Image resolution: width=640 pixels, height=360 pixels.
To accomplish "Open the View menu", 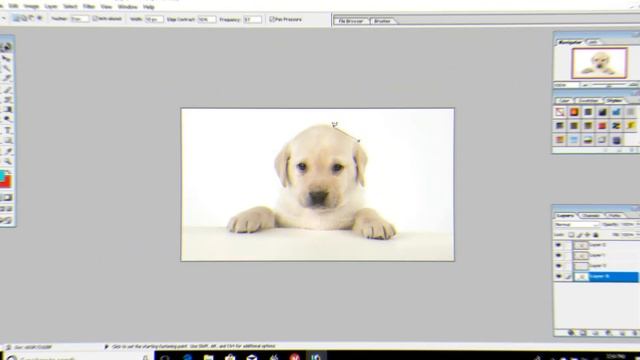I will [106, 7].
